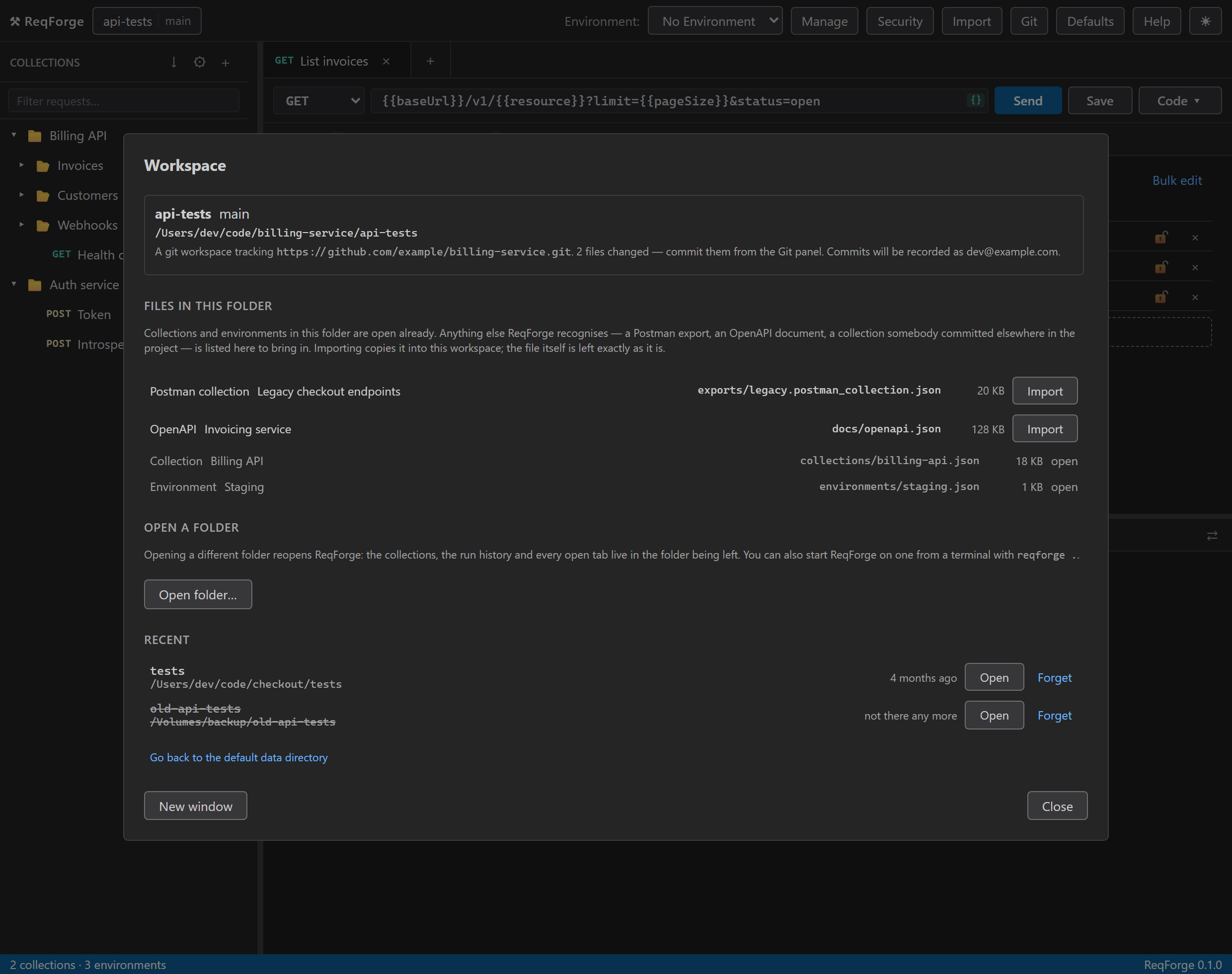Click the api-tests main workspace button
Viewport: 1232px width, 974px height.
click(147, 21)
